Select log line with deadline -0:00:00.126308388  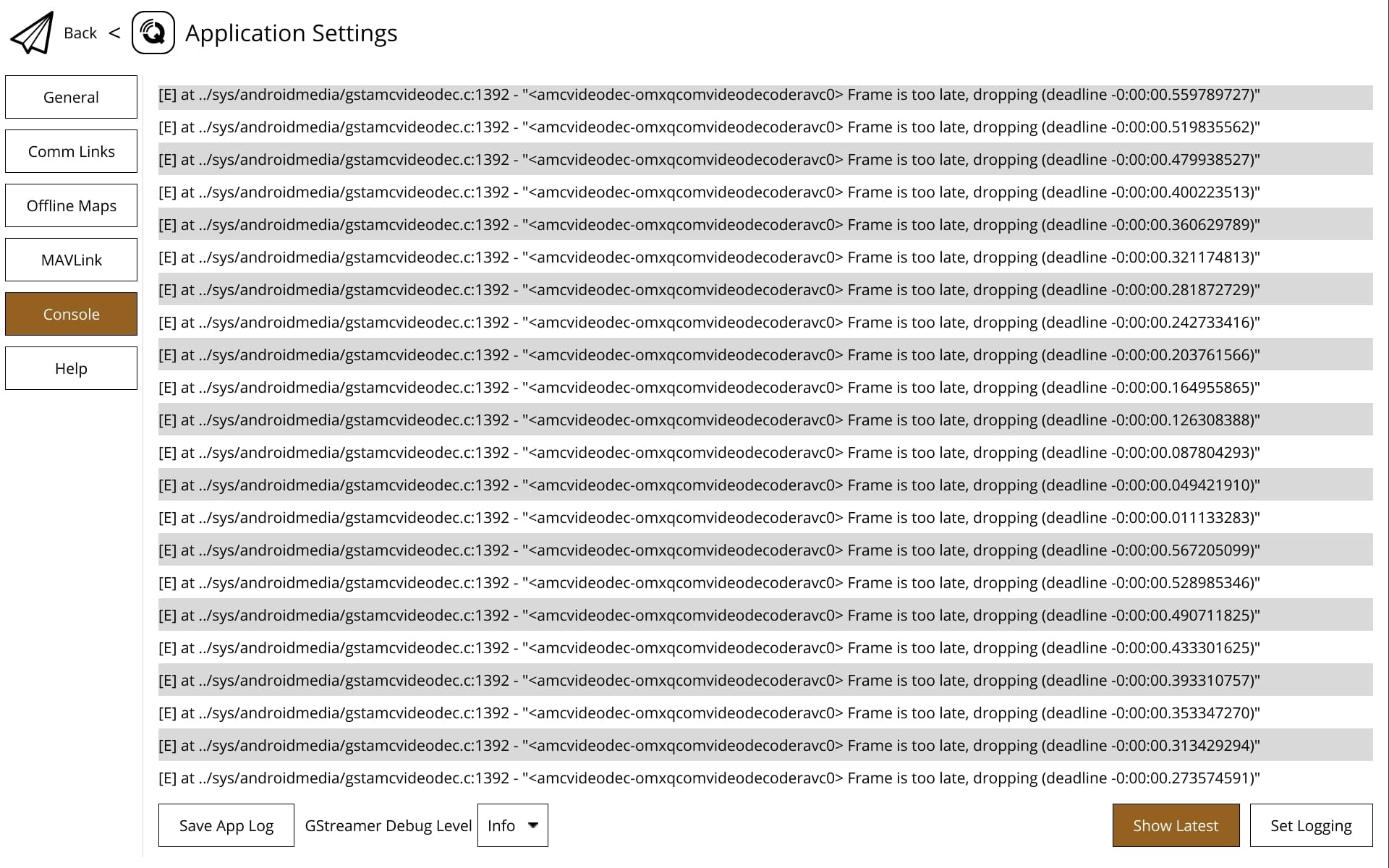(x=765, y=420)
